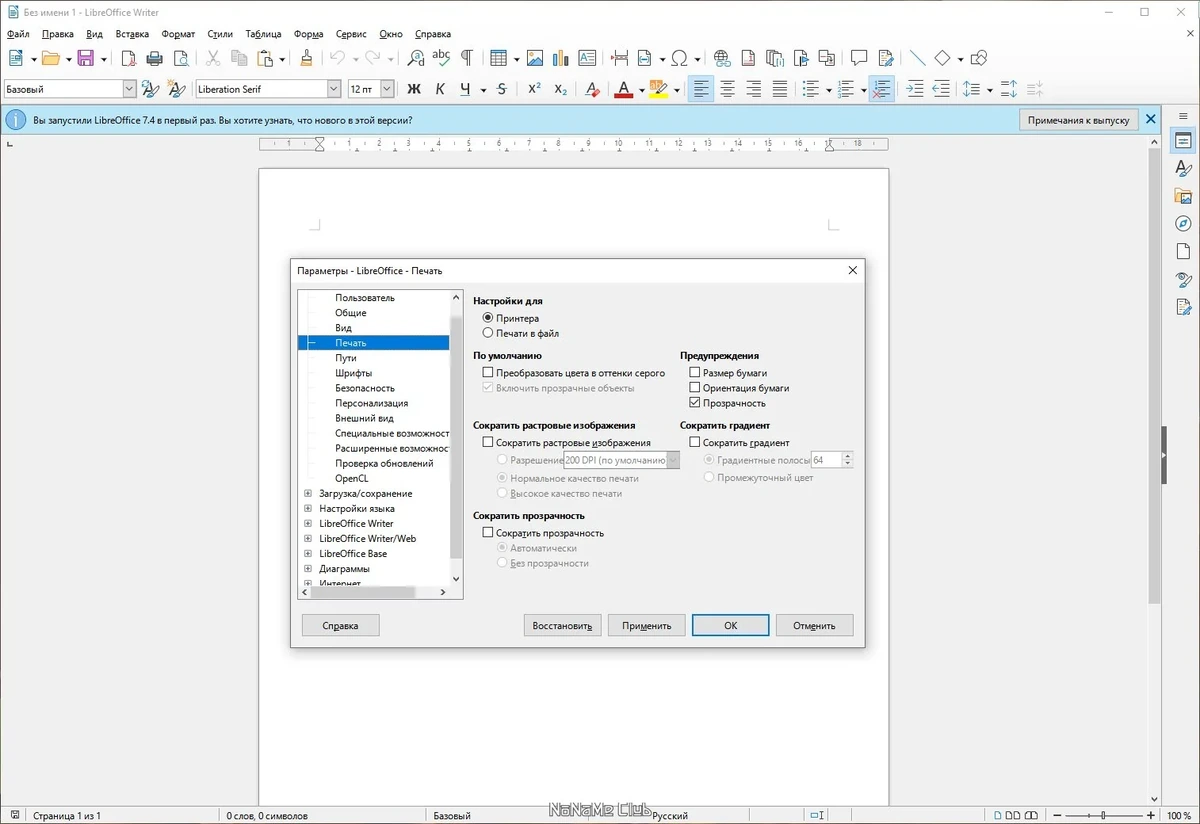Click the Clear direct formatting icon
Viewport: 1200px width, 824px height.
pos(592,89)
